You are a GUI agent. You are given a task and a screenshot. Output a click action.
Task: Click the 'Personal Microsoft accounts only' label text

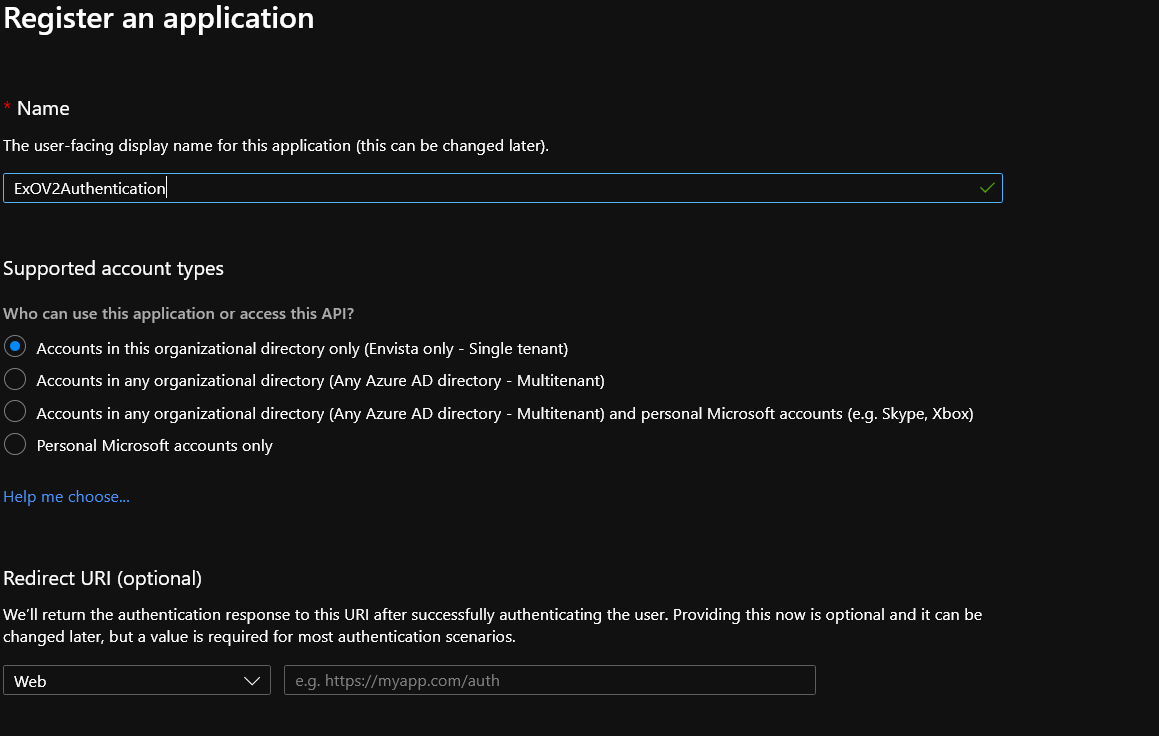(154, 446)
